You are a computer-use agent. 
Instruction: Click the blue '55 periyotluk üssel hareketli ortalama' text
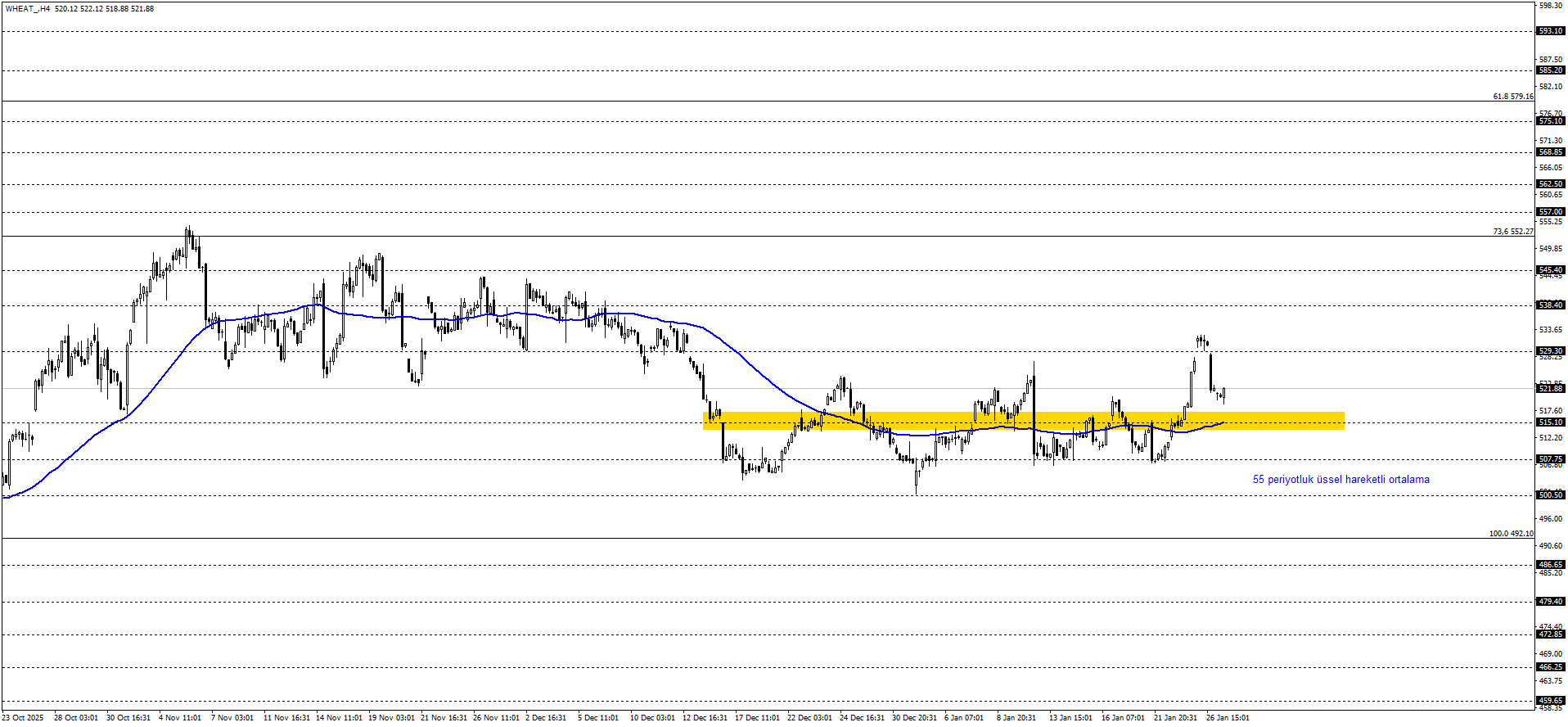(1340, 480)
